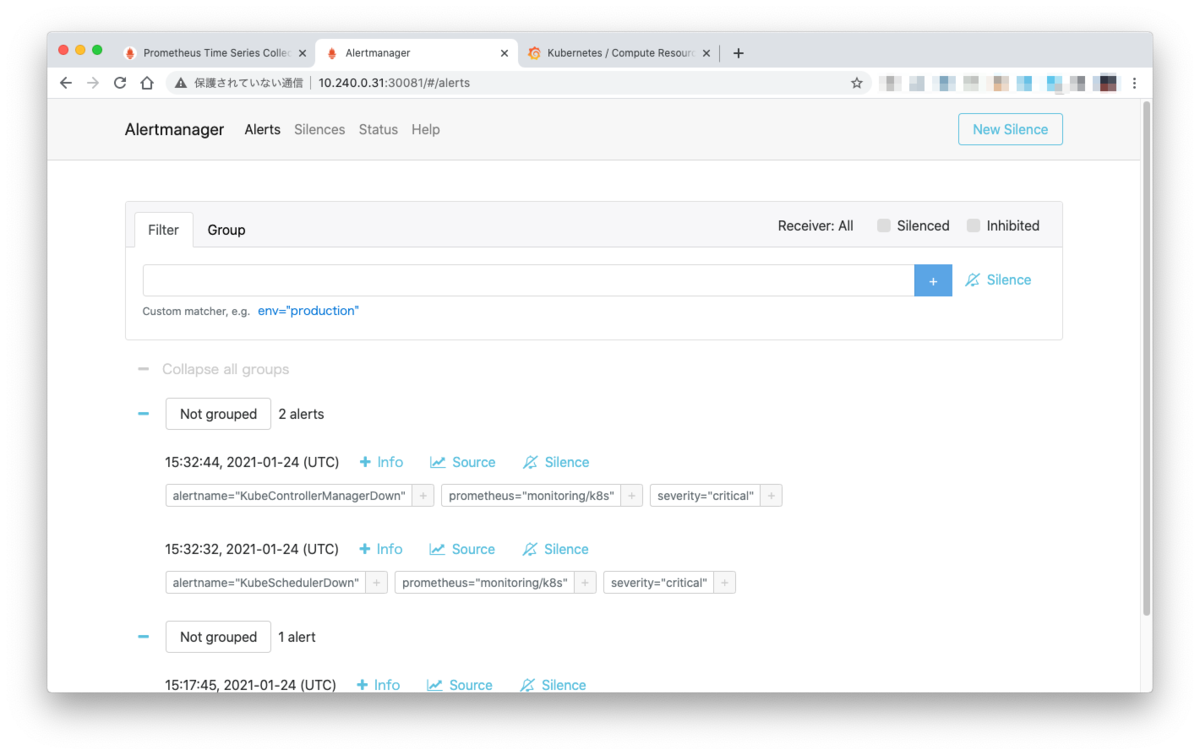
Task: Click Not grouped label of 1 alert
Action: point(218,637)
